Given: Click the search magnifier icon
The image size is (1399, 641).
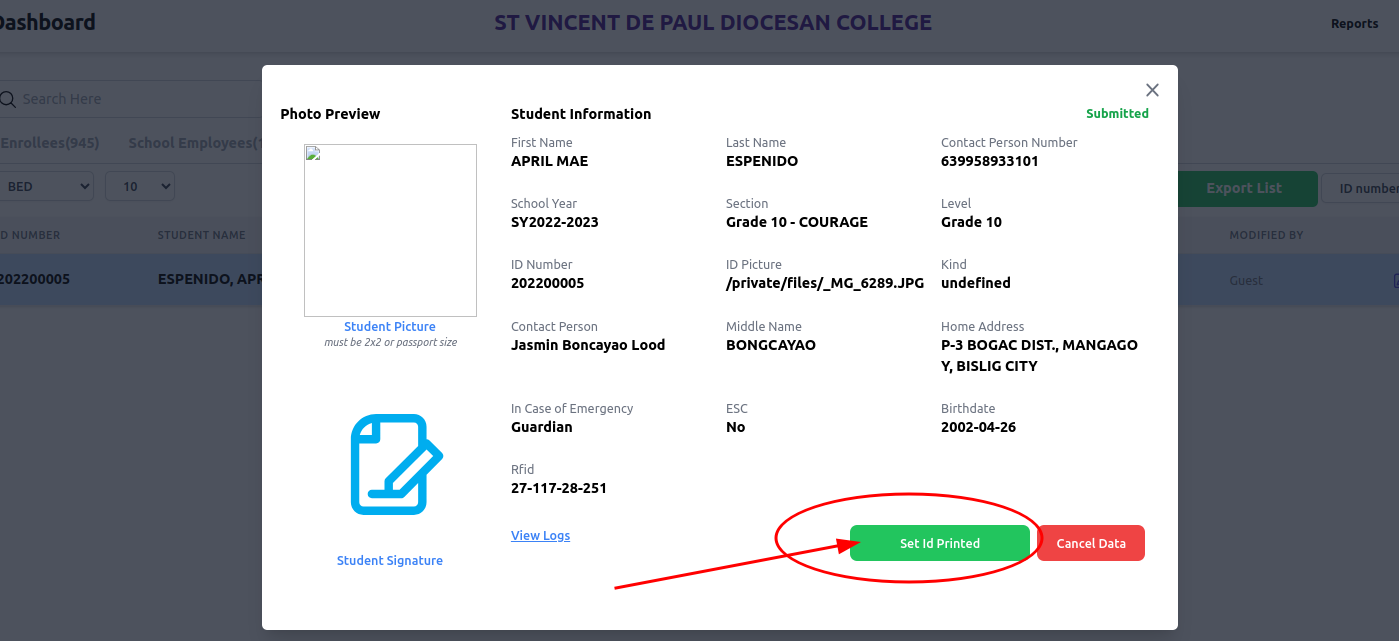Looking at the screenshot, I should pyautogui.click(x=8, y=99).
